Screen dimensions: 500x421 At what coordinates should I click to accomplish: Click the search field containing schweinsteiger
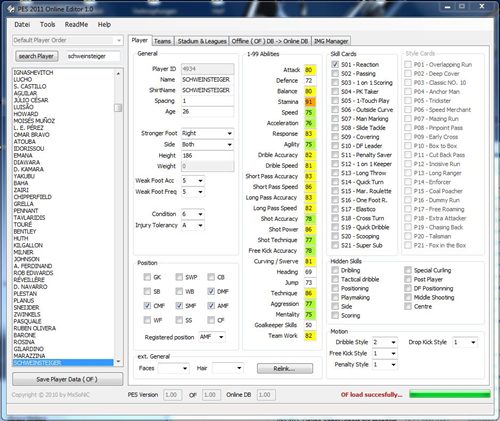tap(93, 56)
